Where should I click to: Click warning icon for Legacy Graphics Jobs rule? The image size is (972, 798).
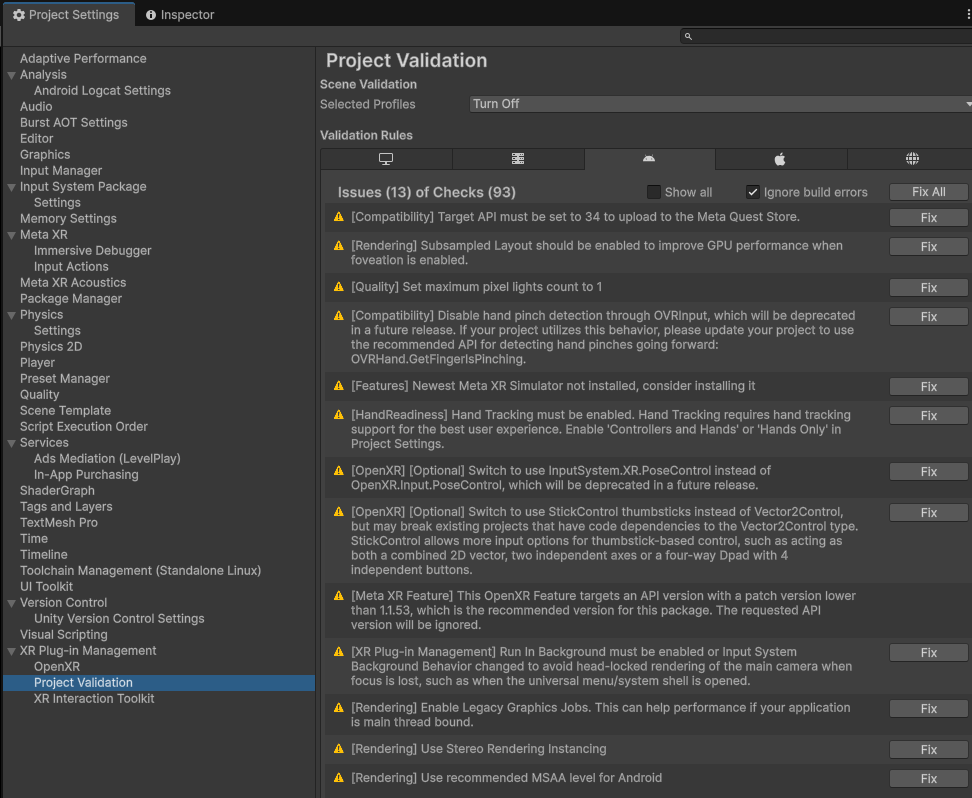point(338,707)
